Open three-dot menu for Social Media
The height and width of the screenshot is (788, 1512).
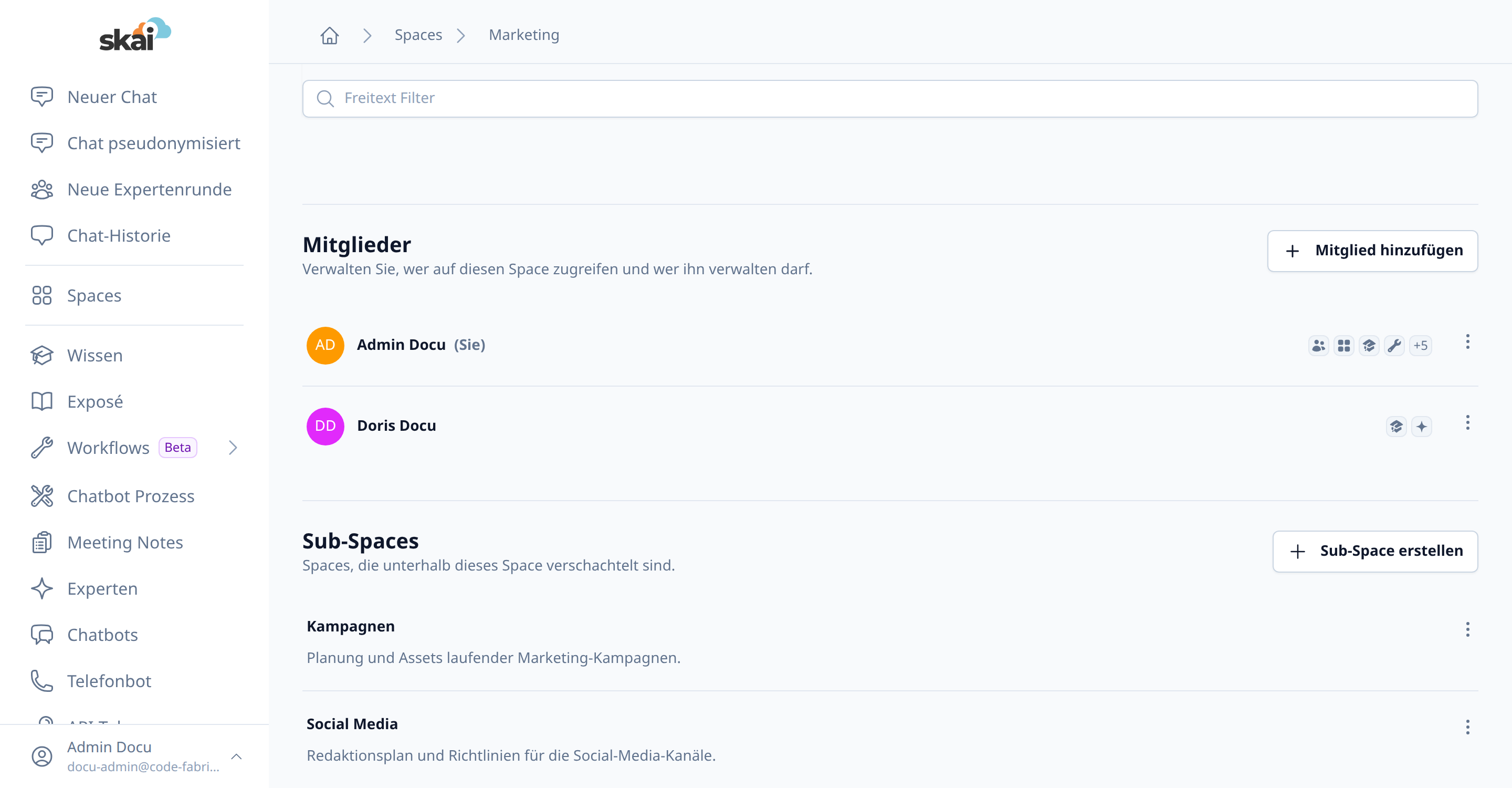(1467, 728)
